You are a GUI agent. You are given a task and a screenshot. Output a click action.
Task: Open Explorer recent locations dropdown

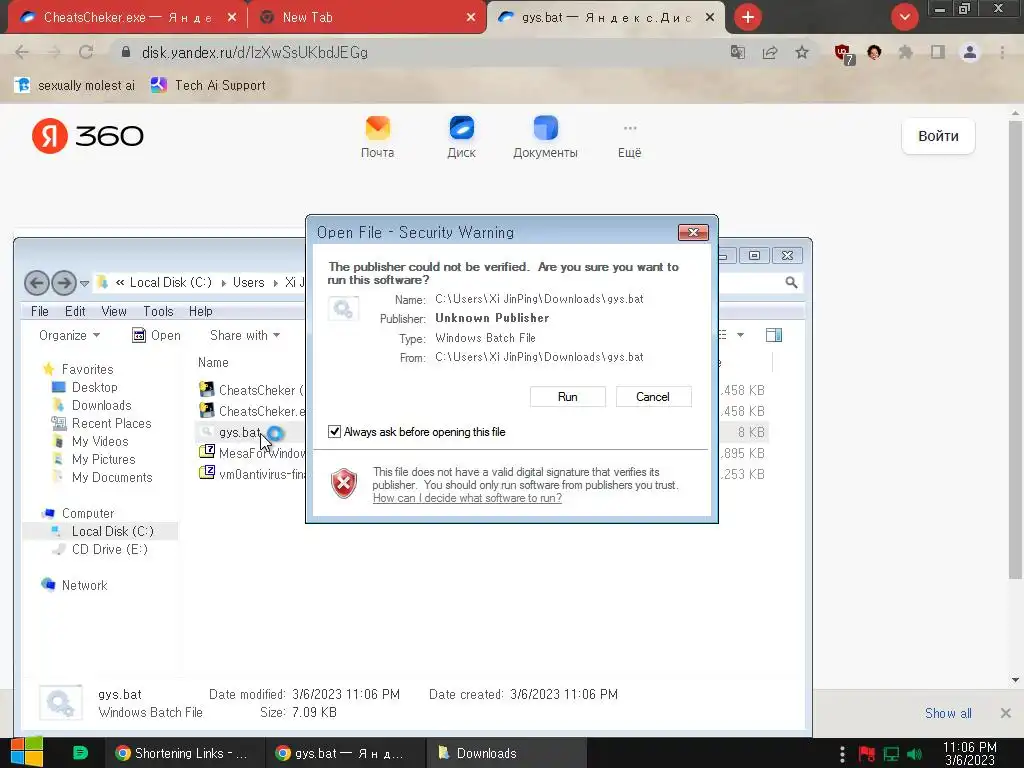click(x=84, y=283)
